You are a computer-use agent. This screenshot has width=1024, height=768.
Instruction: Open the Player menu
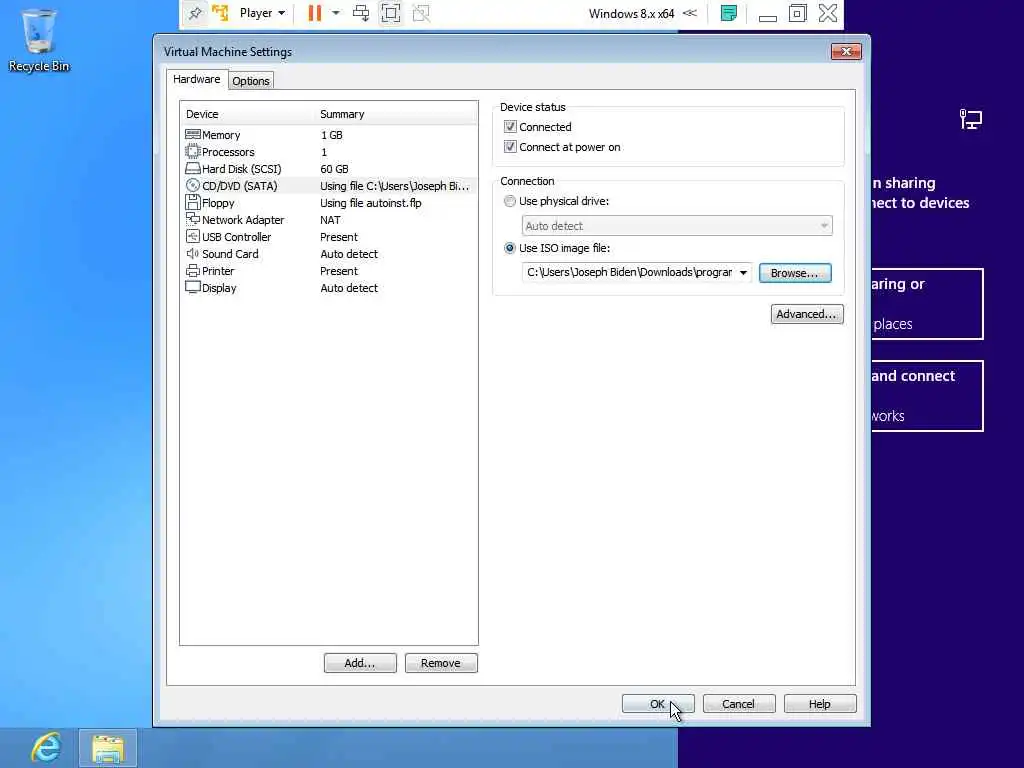pos(262,13)
